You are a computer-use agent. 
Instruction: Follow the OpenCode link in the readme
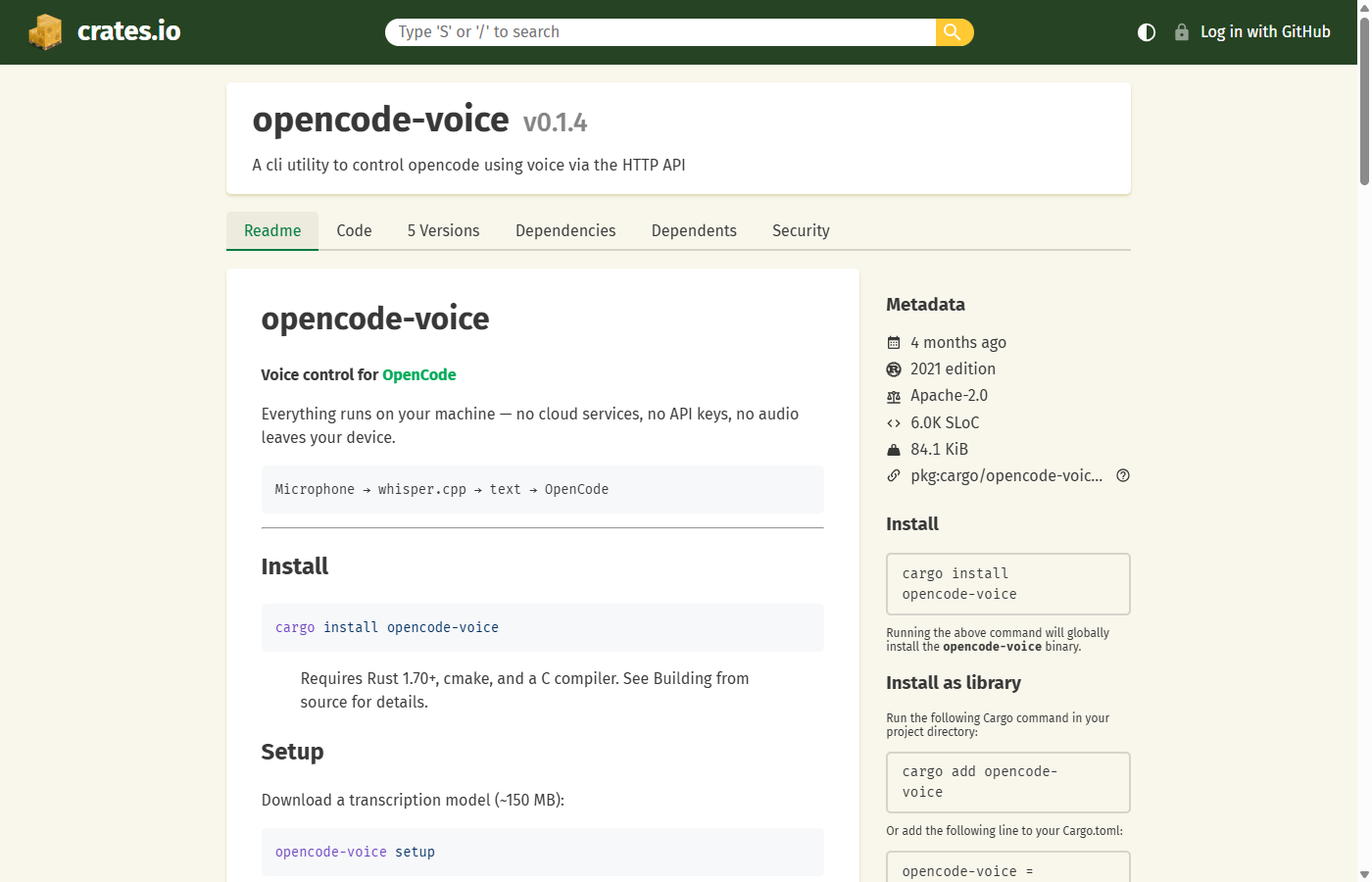tap(418, 375)
